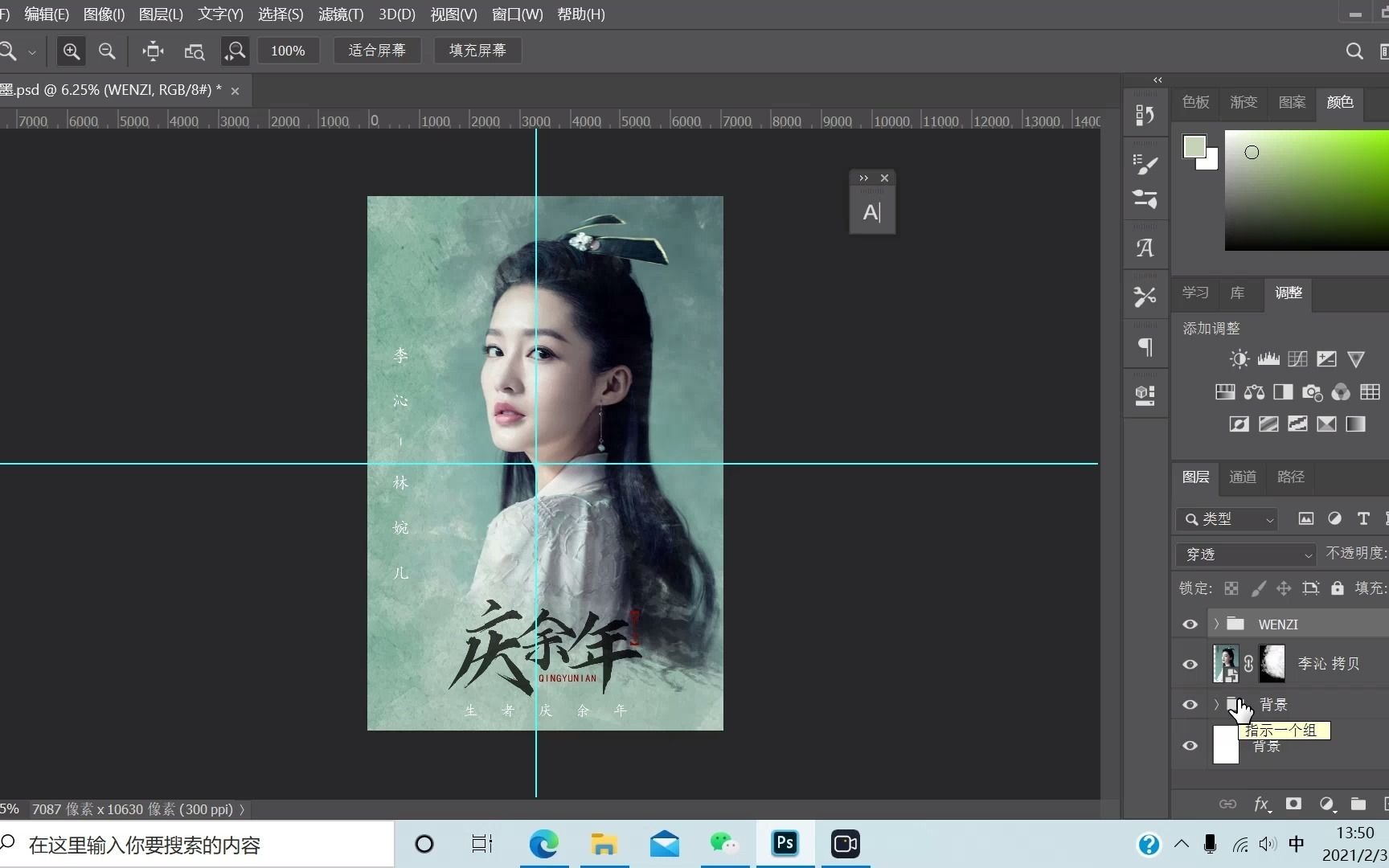The image size is (1389, 868).
Task: Add Color Lookup grid adjustment
Action: point(1370,392)
